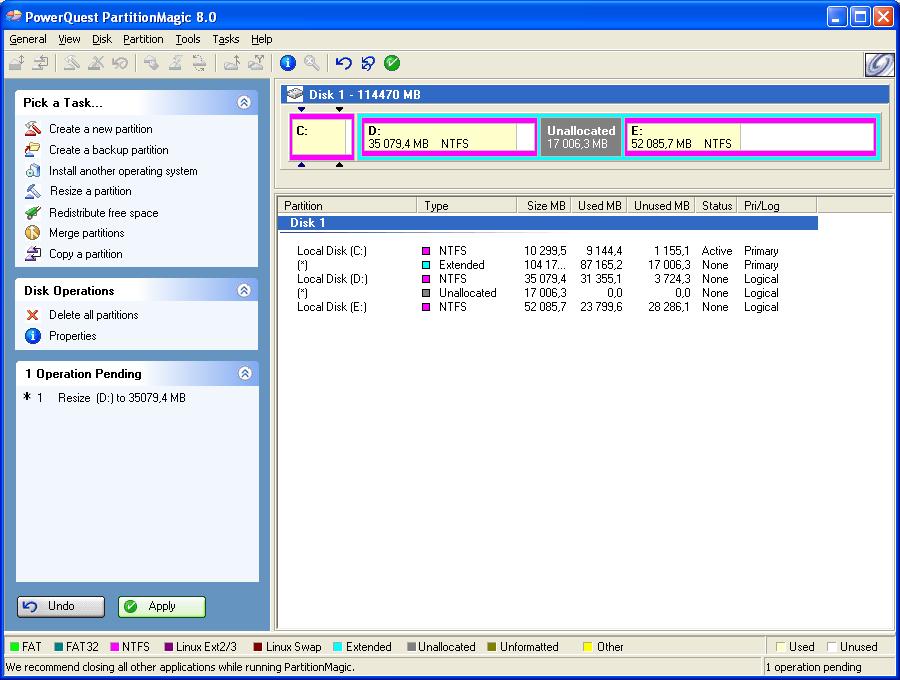Open the Tasks menu

[x=226, y=39]
